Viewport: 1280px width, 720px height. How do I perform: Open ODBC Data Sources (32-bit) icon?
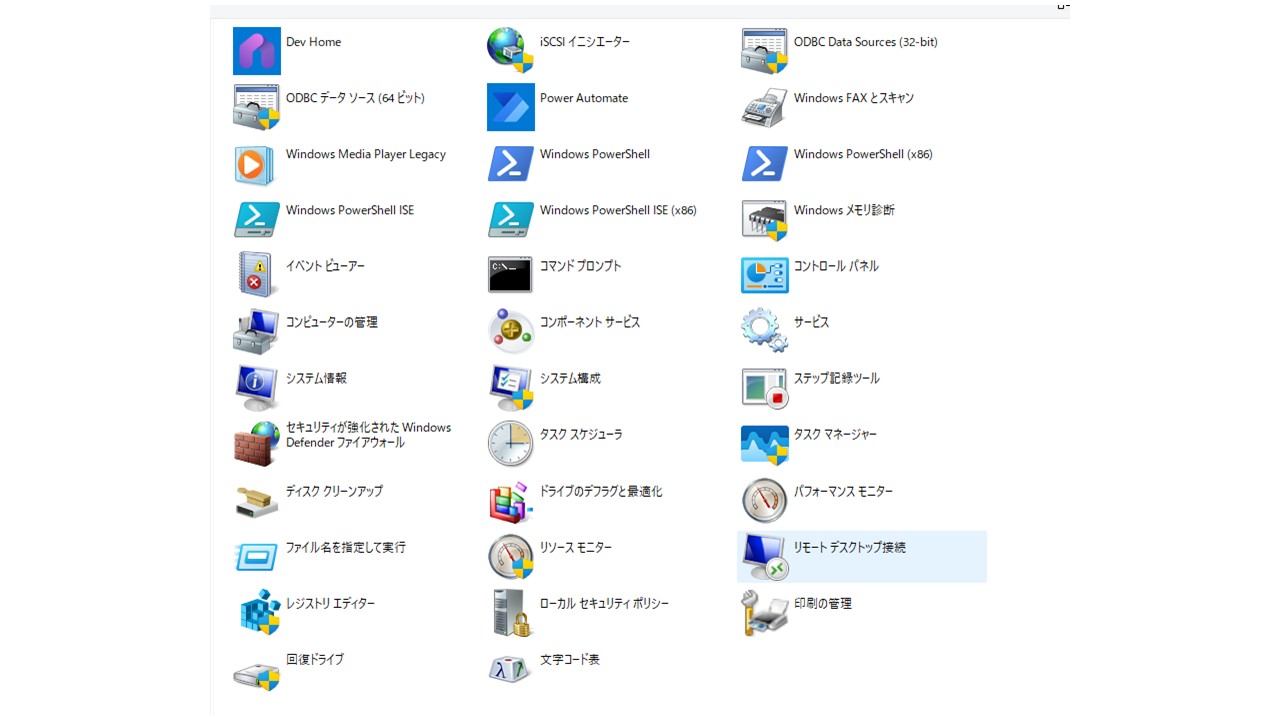click(x=765, y=51)
